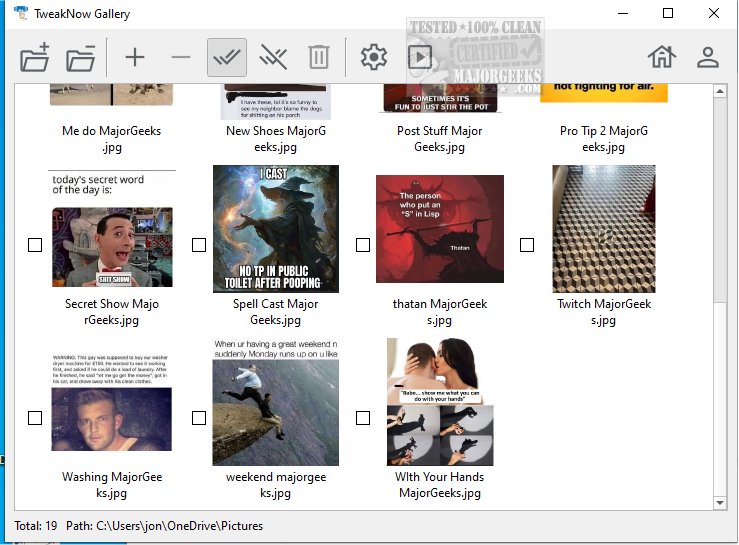Click the deselect all crossed-check icon

[273, 58]
